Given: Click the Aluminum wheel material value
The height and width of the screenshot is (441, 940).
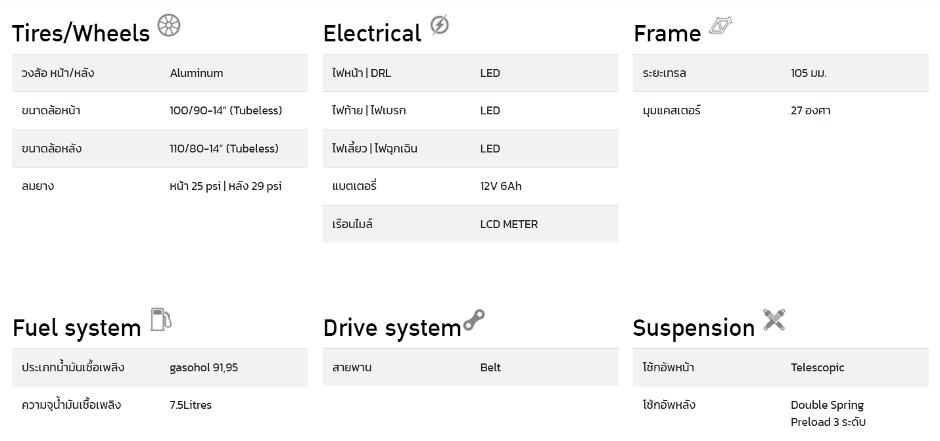Looking at the screenshot, I should point(197,73).
